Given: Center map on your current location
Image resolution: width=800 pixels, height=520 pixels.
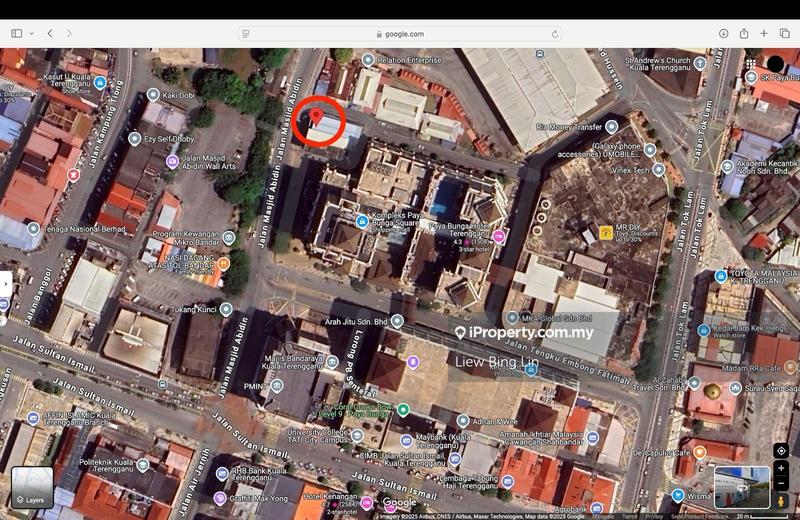Looking at the screenshot, I should 781,450.
